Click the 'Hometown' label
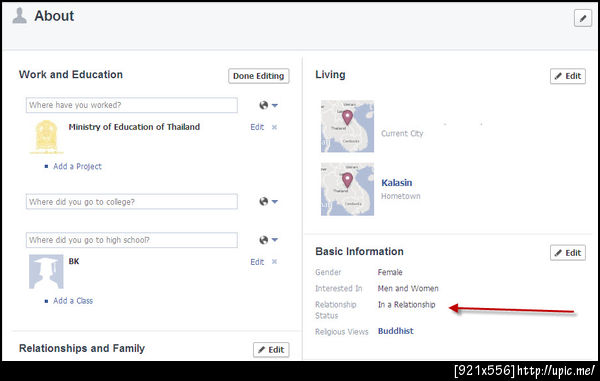The height and width of the screenshot is (381, 600). click(x=401, y=196)
